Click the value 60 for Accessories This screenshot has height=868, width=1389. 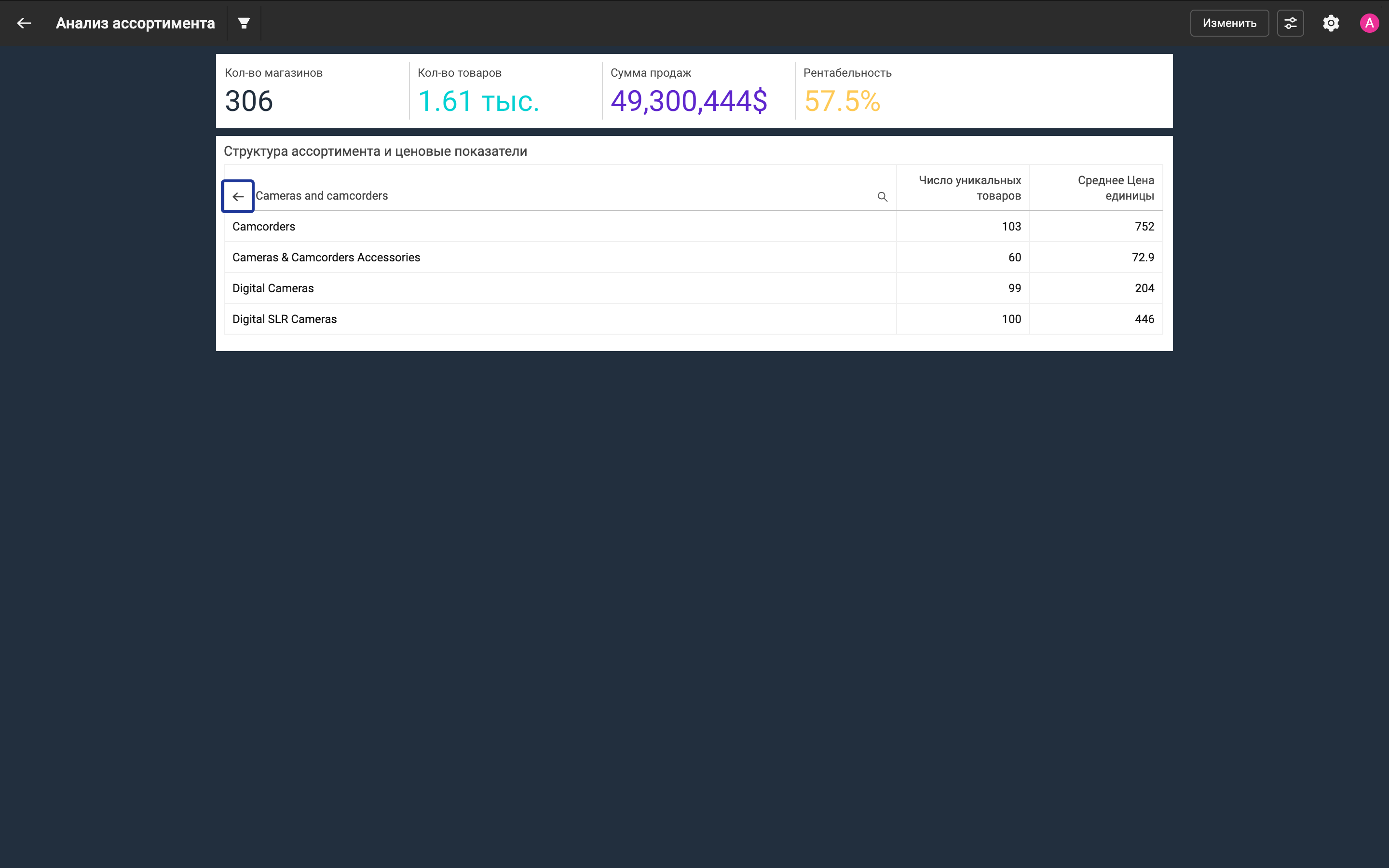coord(1015,257)
